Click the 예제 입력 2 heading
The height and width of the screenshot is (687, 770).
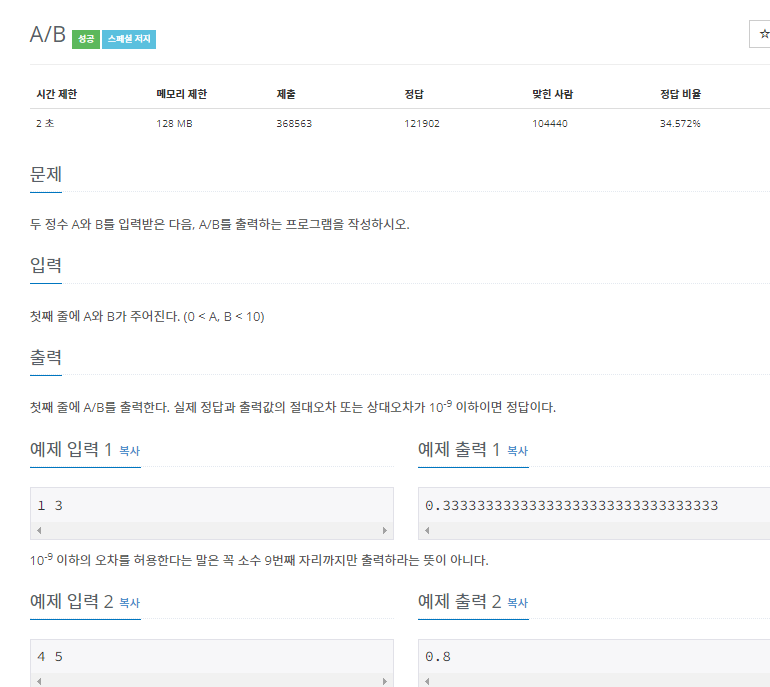tap(72, 601)
